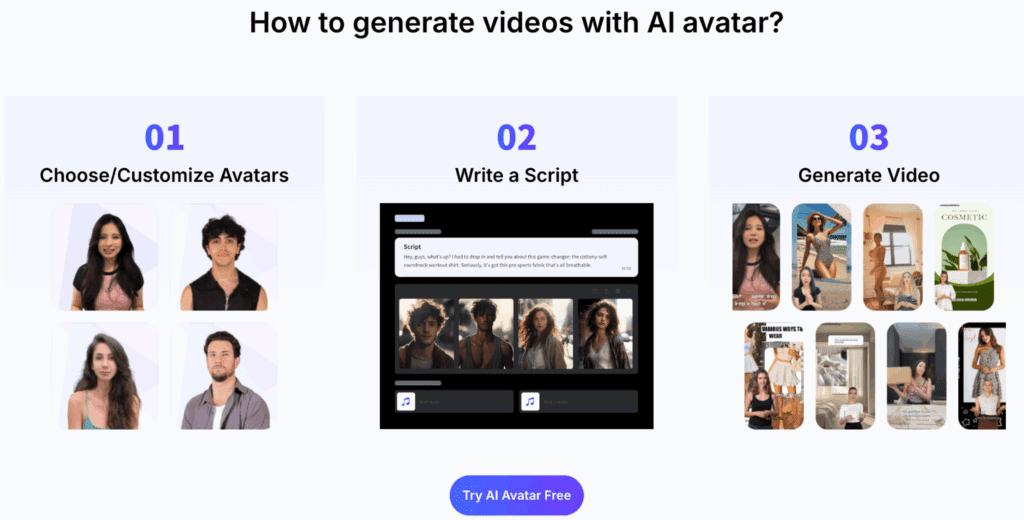Select the long-haired woman avatar in pink top
The height and width of the screenshot is (520, 1024).
(x=106, y=257)
